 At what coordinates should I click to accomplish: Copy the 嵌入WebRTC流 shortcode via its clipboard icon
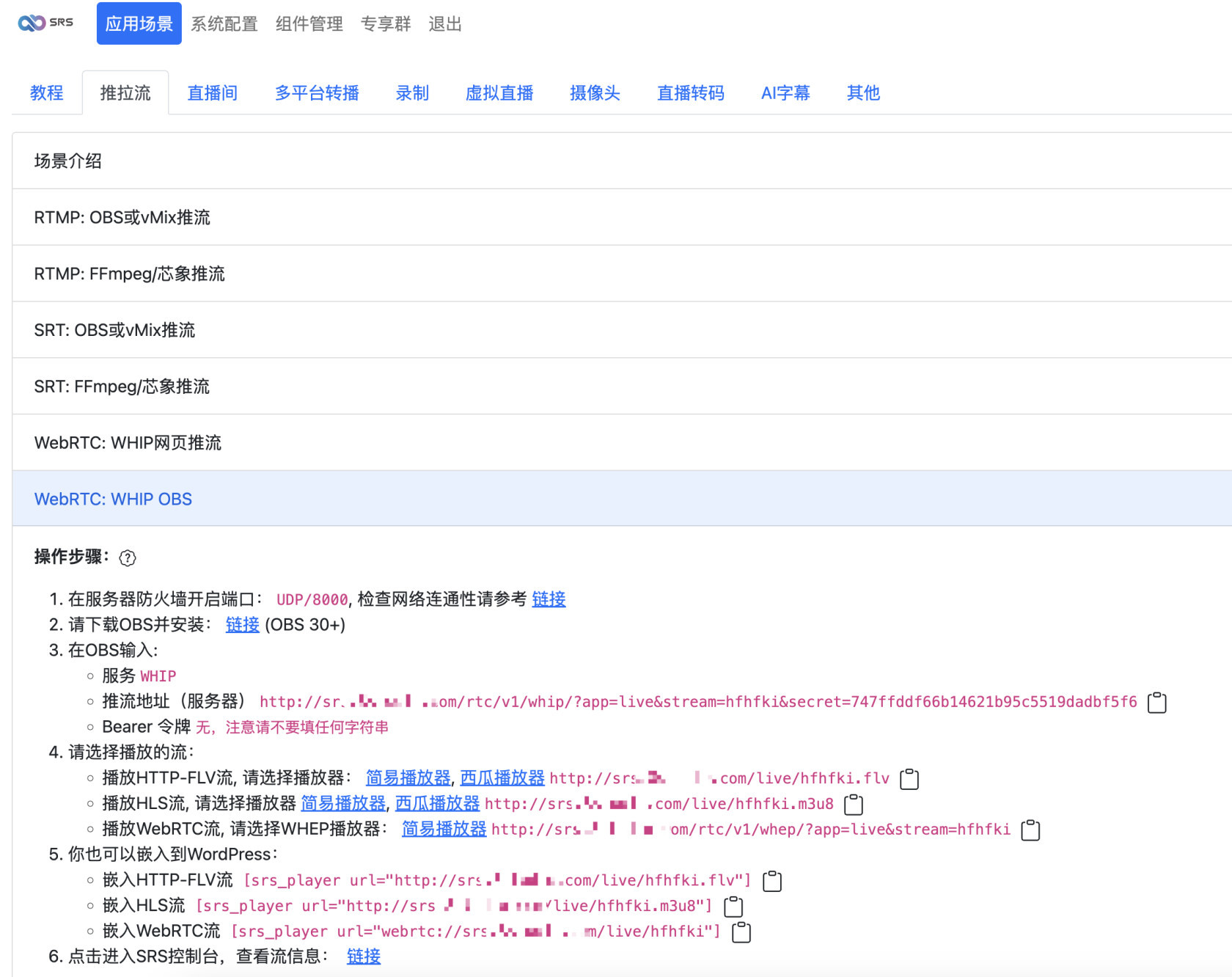[x=741, y=932]
